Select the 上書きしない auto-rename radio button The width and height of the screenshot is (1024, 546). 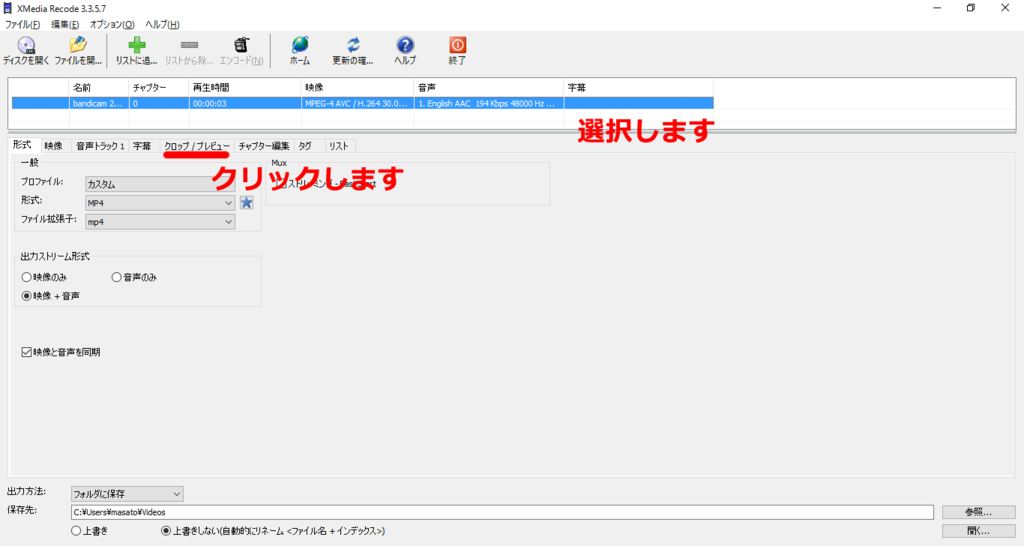166,531
